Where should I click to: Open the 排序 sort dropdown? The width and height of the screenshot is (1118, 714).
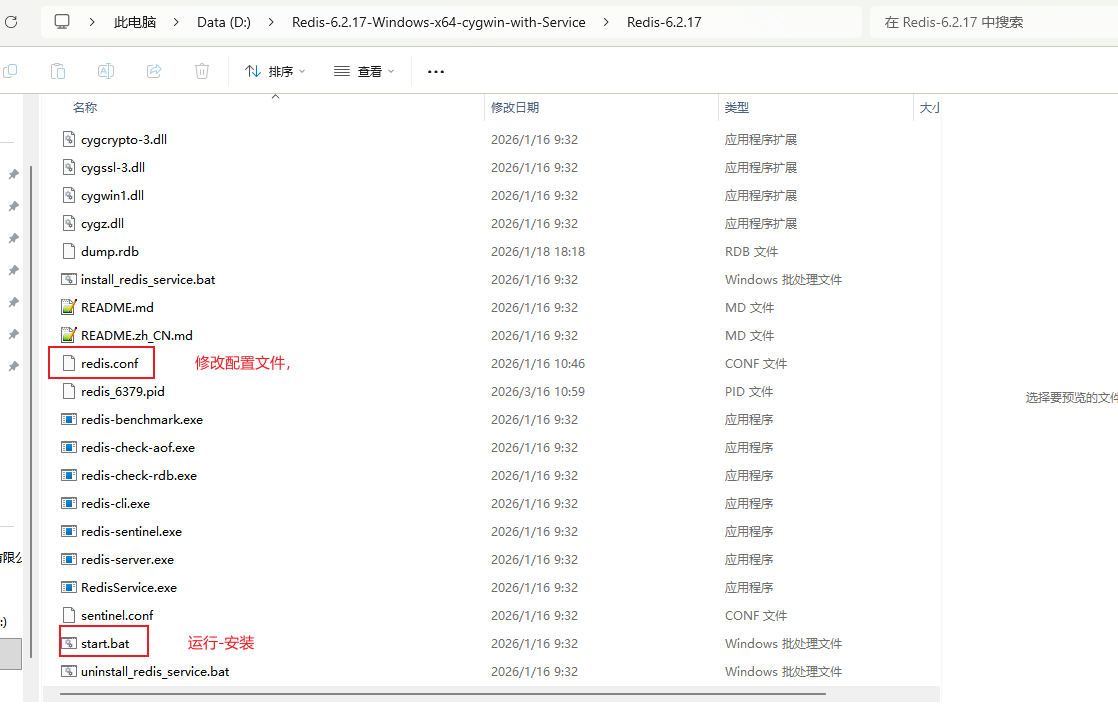(275, 71)
